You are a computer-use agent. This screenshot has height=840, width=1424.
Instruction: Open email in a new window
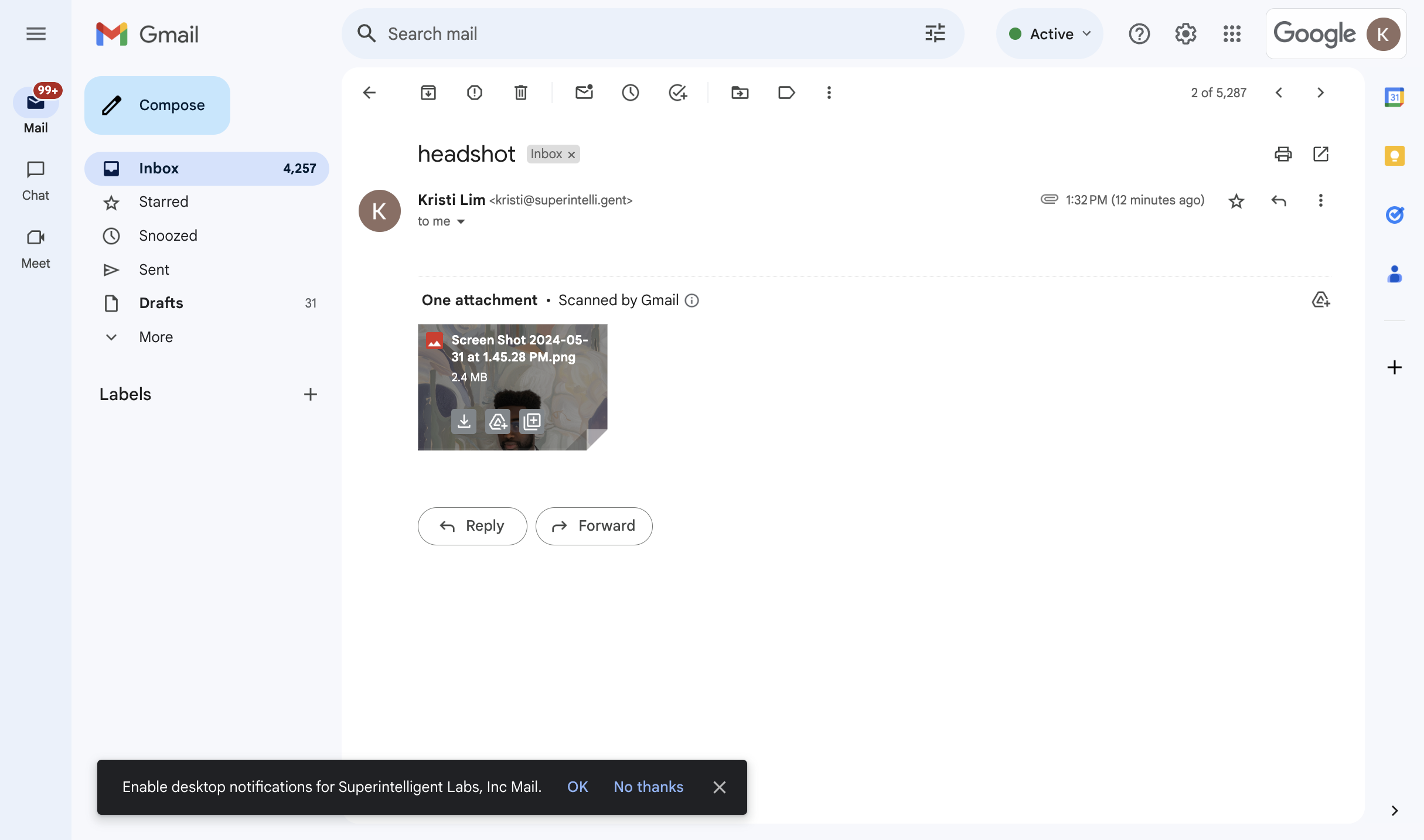(1320, 154)
